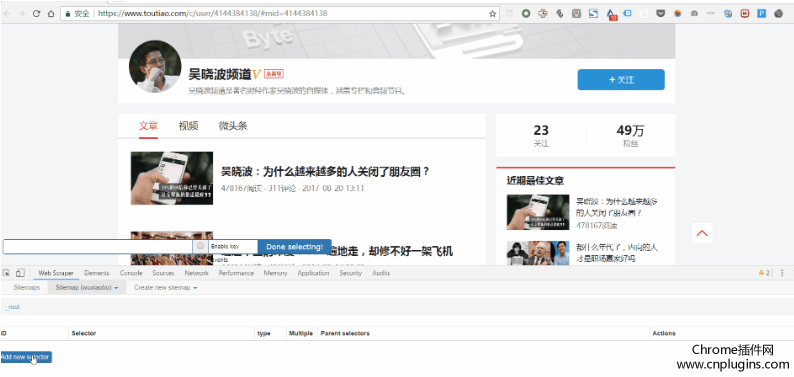Viewport: 794px width, 377px height.
Task: Click the blue A extension with red badge
Action: 611,14
